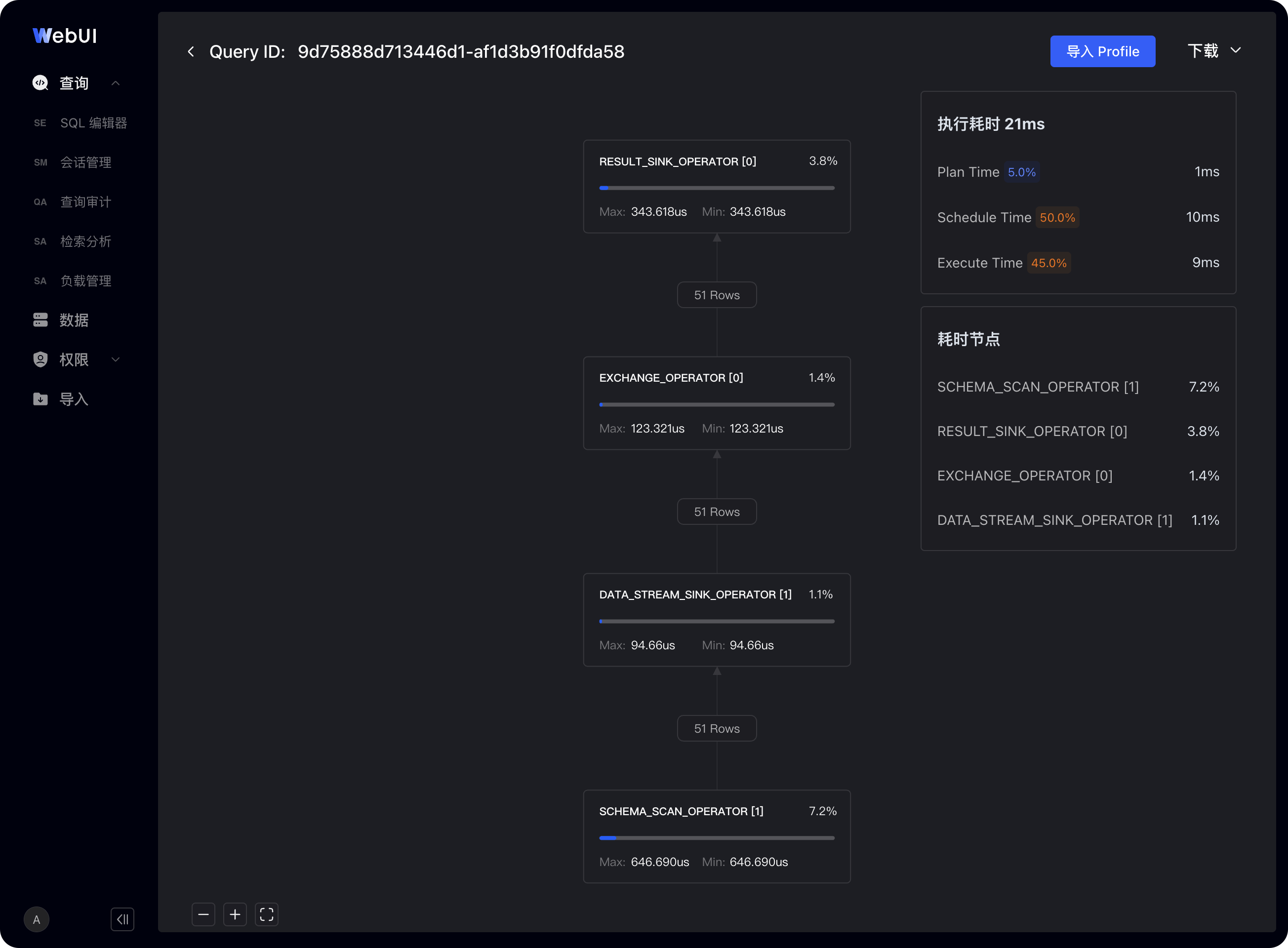Open 会话管理 menu item
Screen dimensions: 1288x948
(85, 162)
